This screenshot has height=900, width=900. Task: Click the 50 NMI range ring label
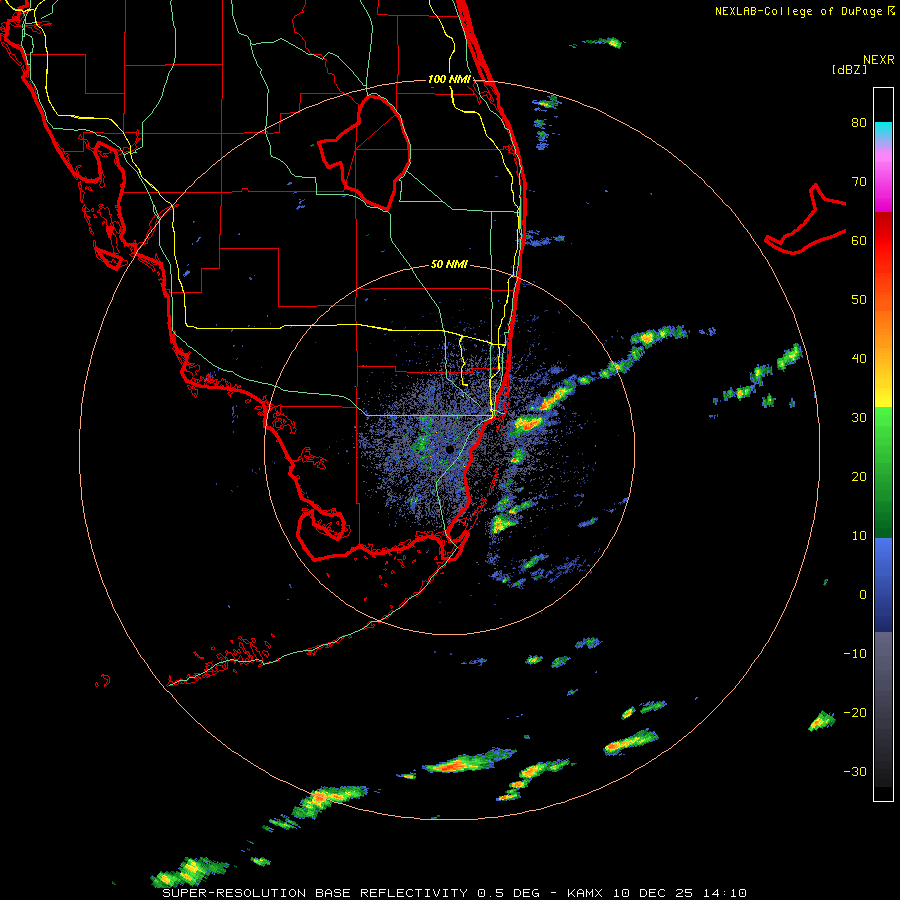pos(449,264)
